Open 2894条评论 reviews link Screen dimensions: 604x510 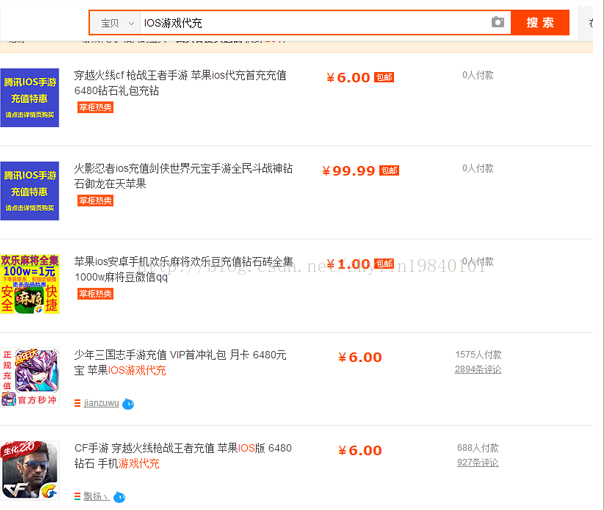(x=478, y=369)
